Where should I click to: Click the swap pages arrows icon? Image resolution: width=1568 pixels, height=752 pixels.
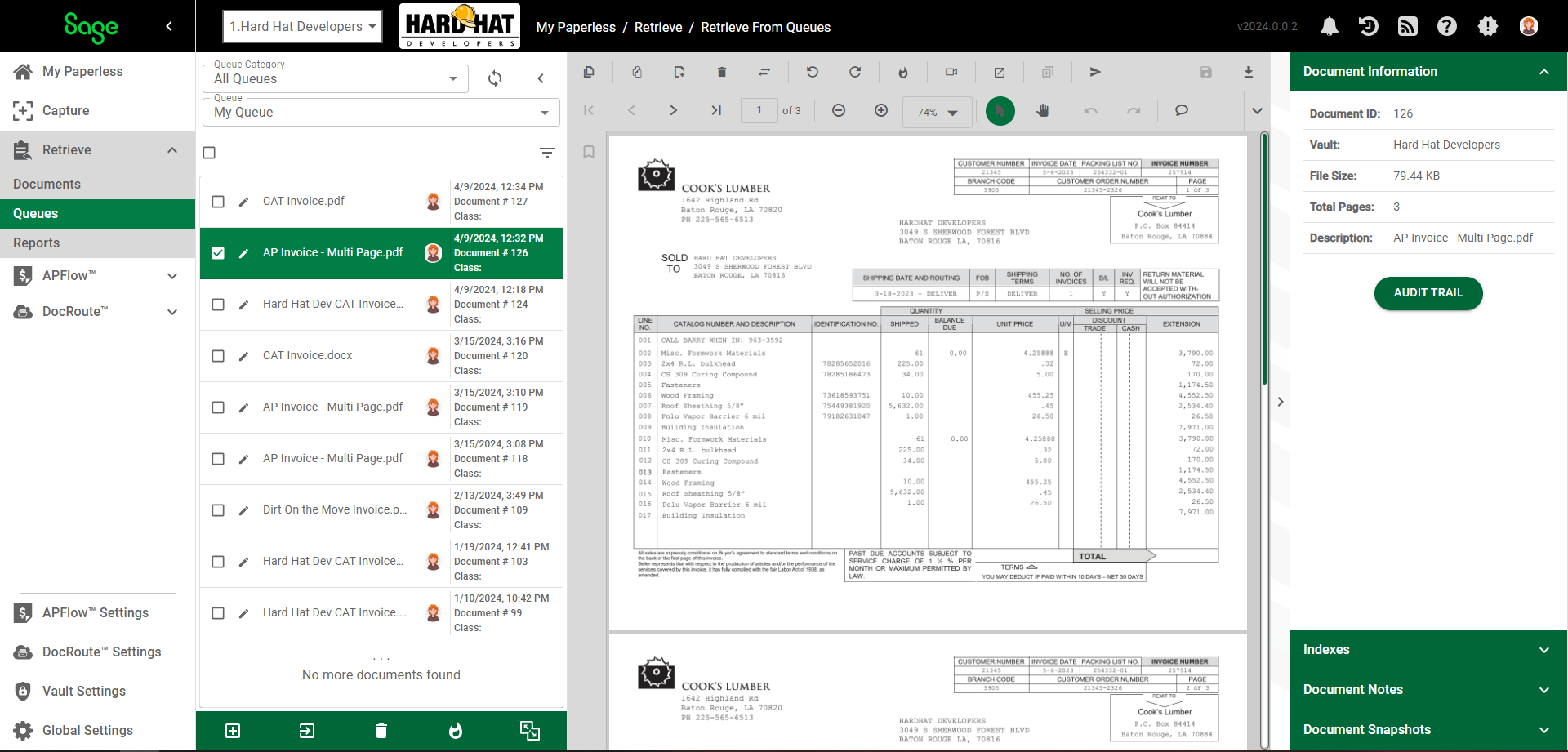[764, 72]
